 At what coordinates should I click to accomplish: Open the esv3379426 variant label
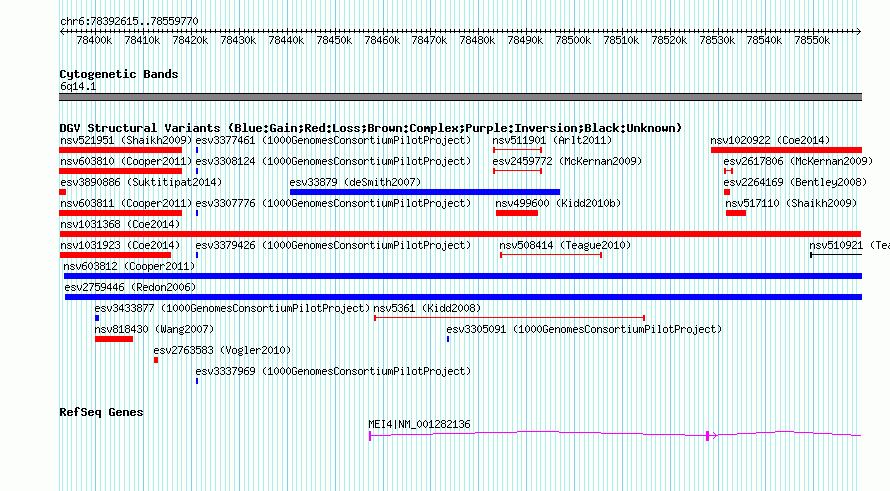coord(333,245)
